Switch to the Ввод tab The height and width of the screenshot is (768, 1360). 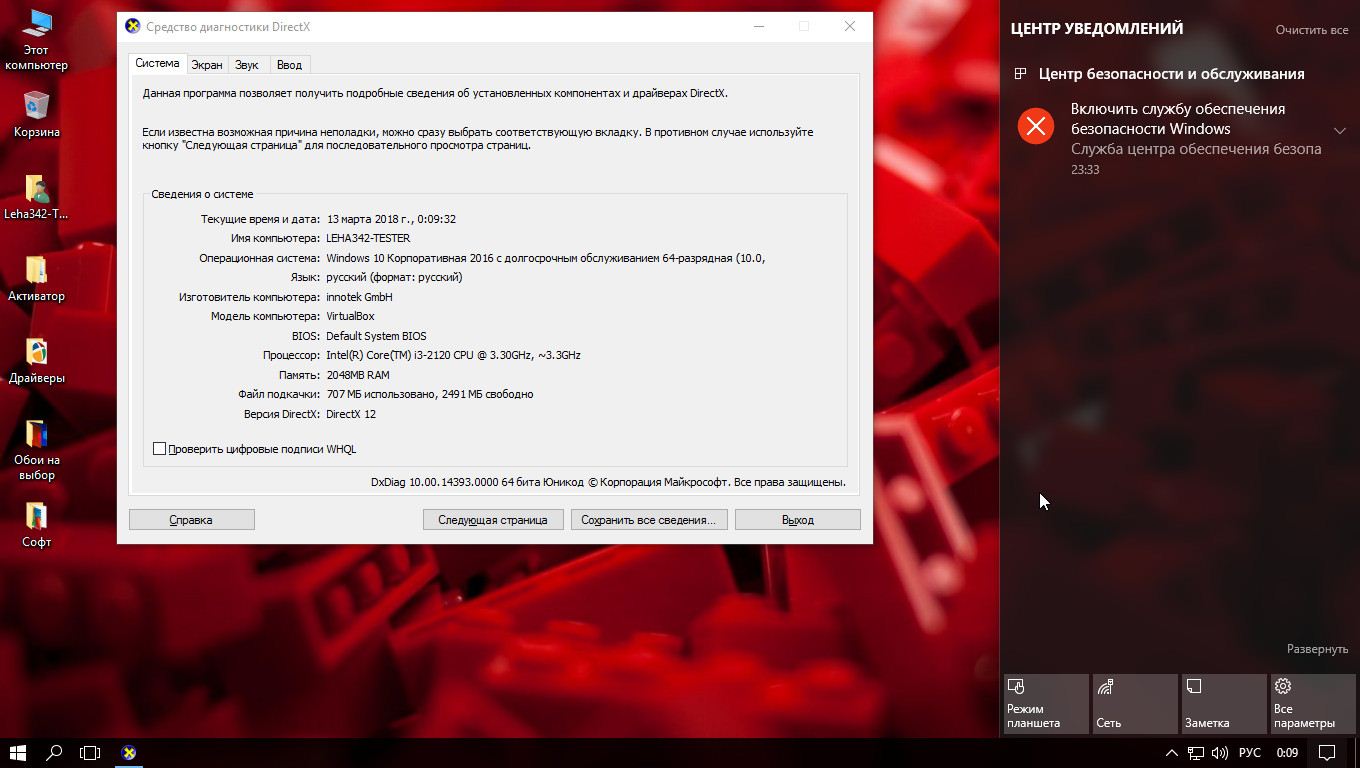(289, 65)
